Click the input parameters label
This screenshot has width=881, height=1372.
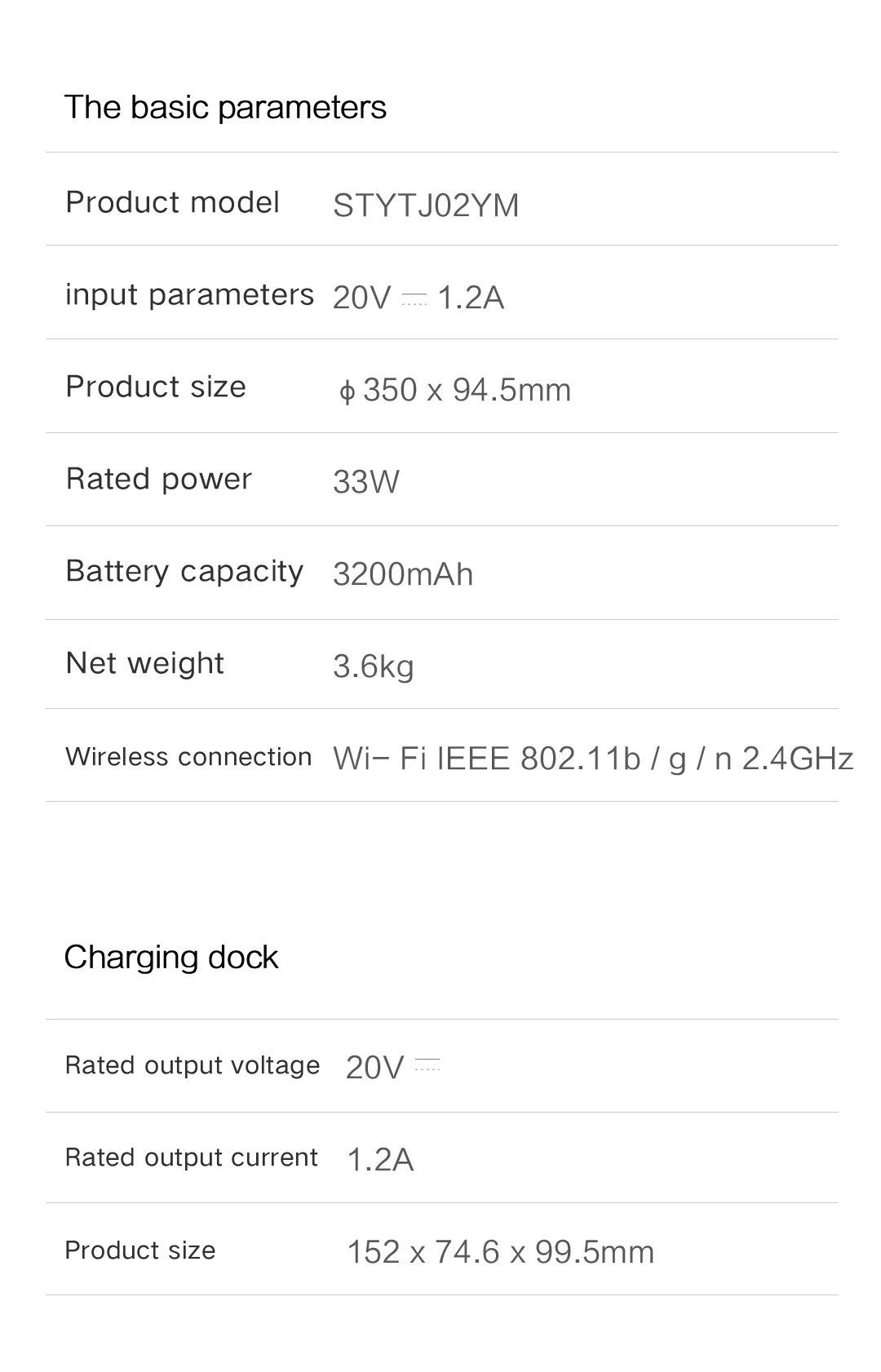click(x=189, y=294)
